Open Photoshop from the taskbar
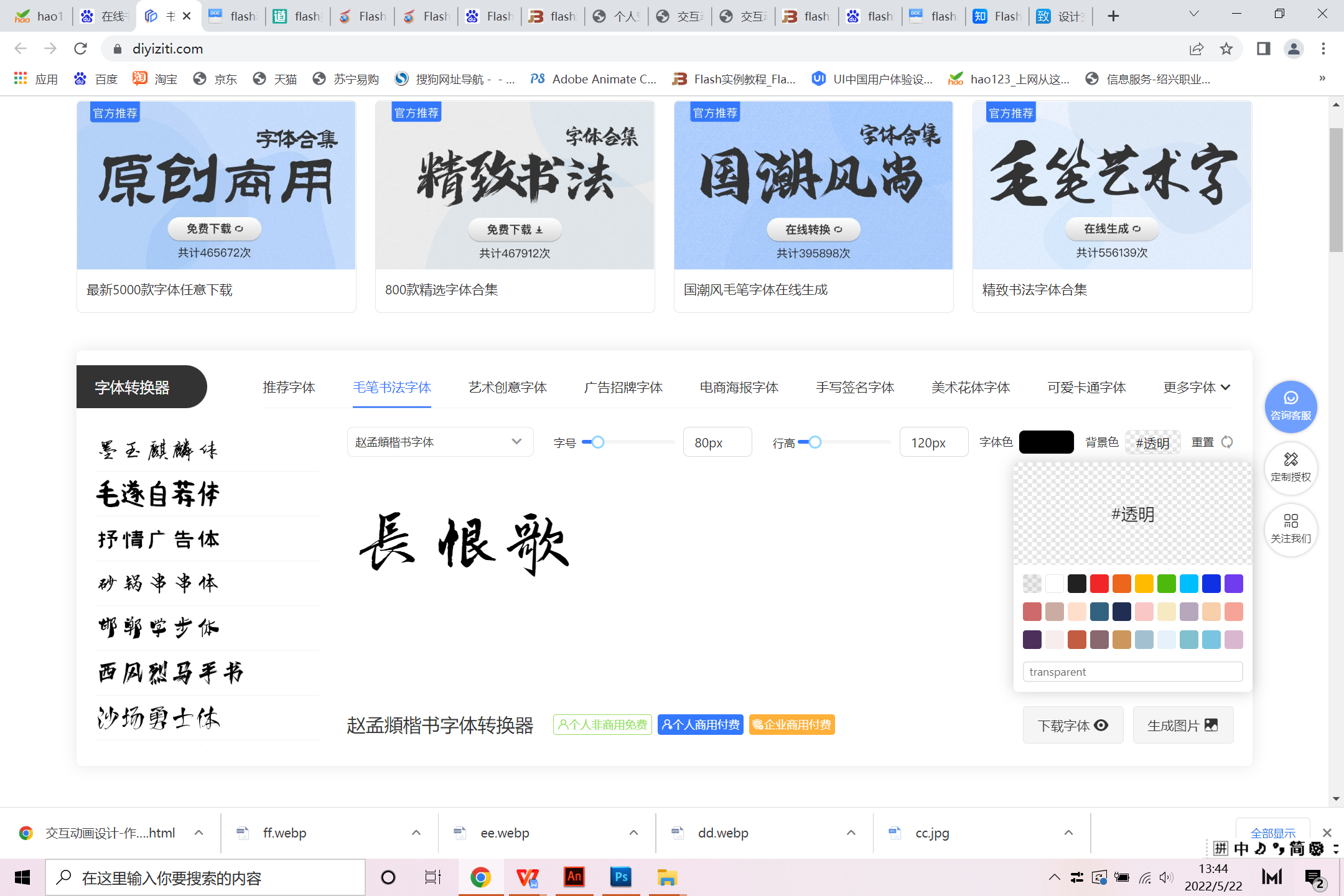This screenshot has width=1344, height=896. (620, 877)
